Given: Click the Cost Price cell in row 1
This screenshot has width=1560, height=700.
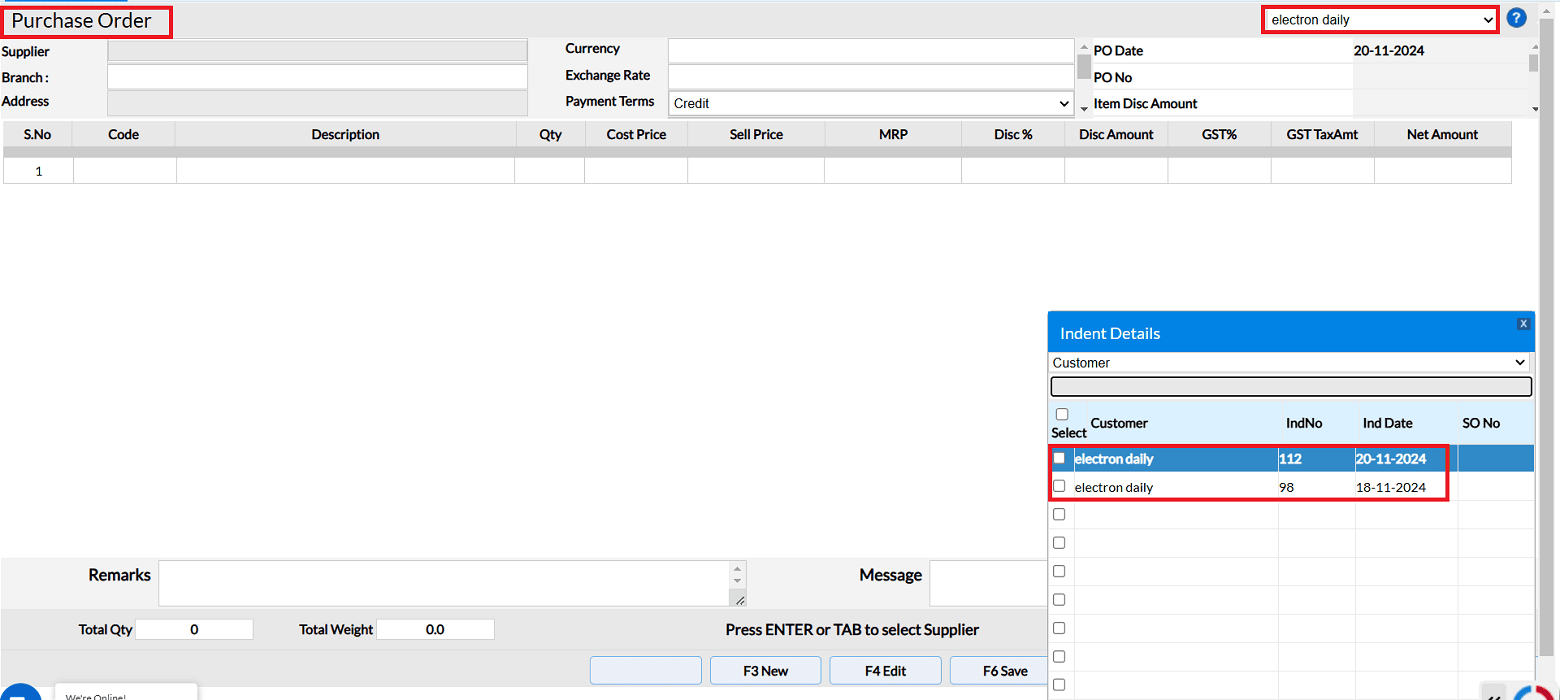Looking at the screenshot, I should [x=636, y=171].
